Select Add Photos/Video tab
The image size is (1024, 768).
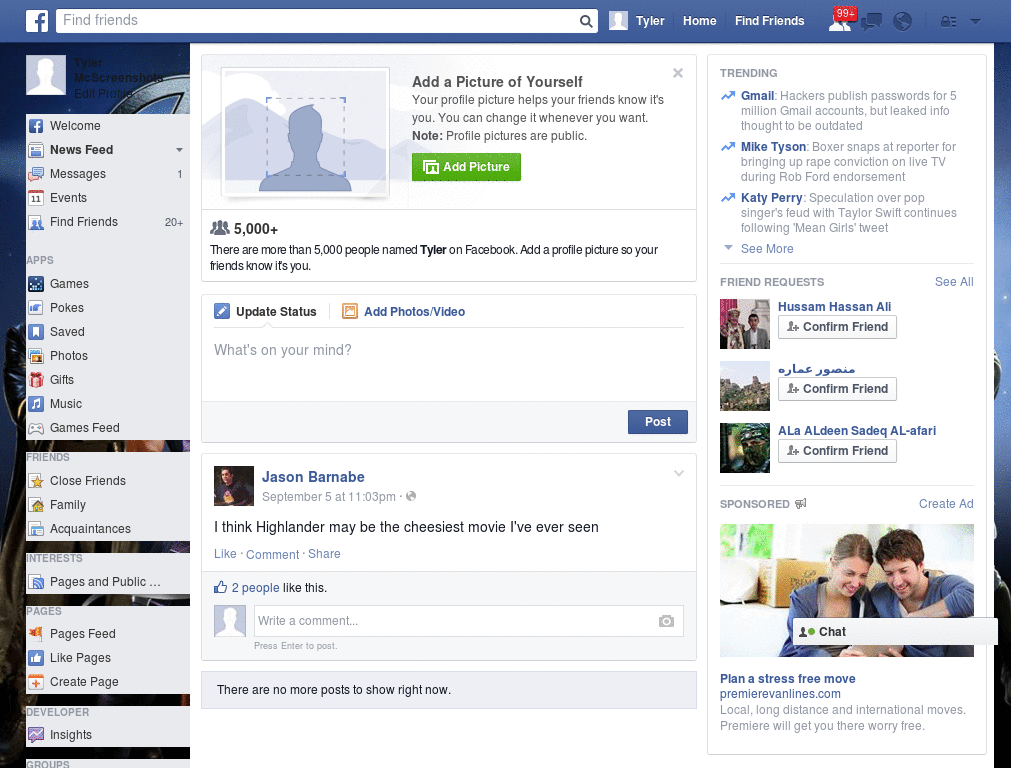[404, 312]
